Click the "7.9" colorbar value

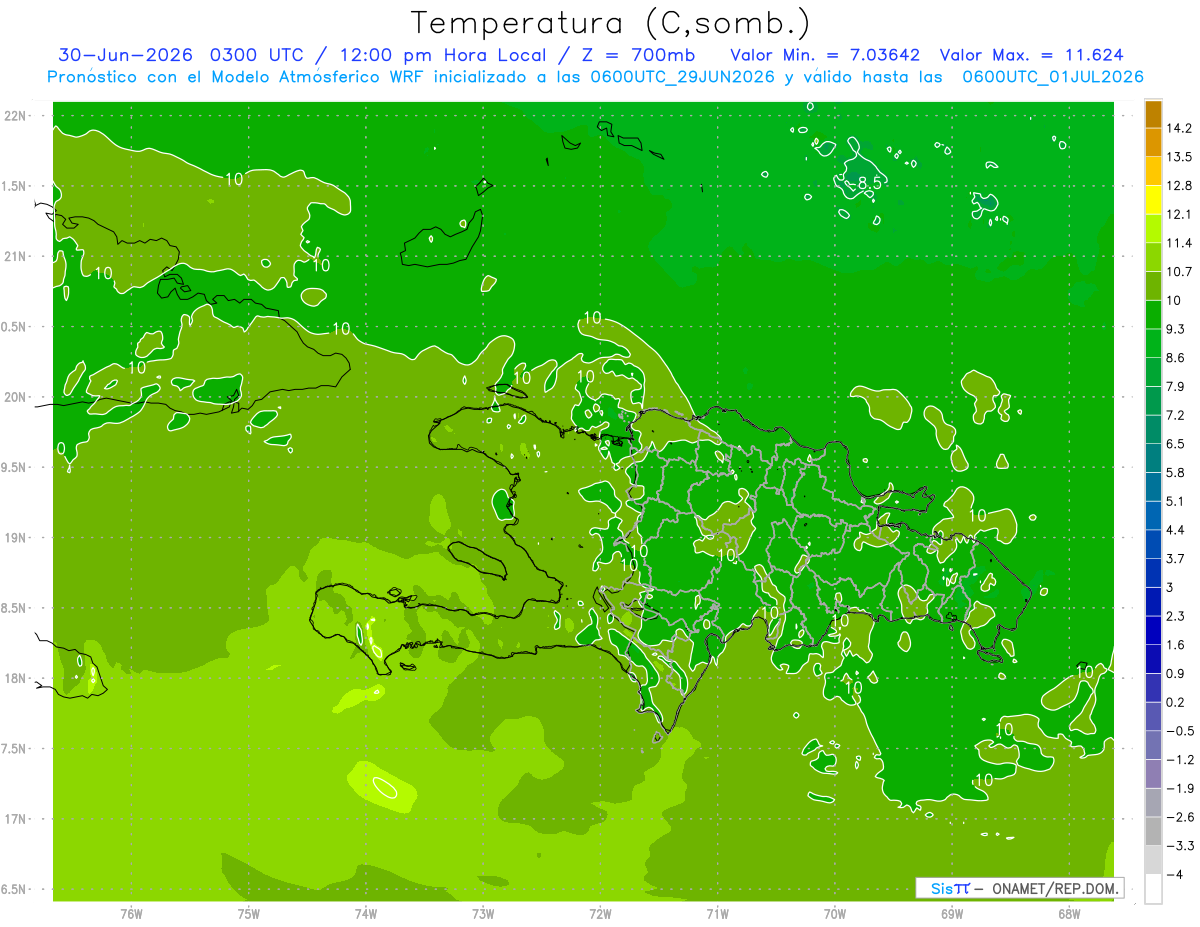(1174, 387)
